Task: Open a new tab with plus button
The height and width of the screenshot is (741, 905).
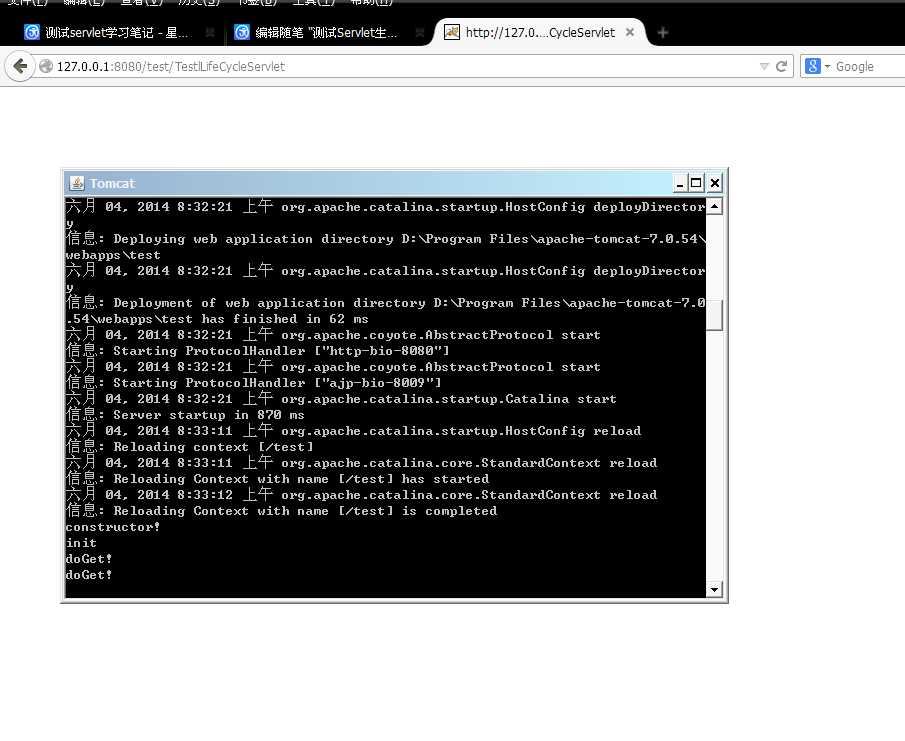Action: [x=663, y=33]
